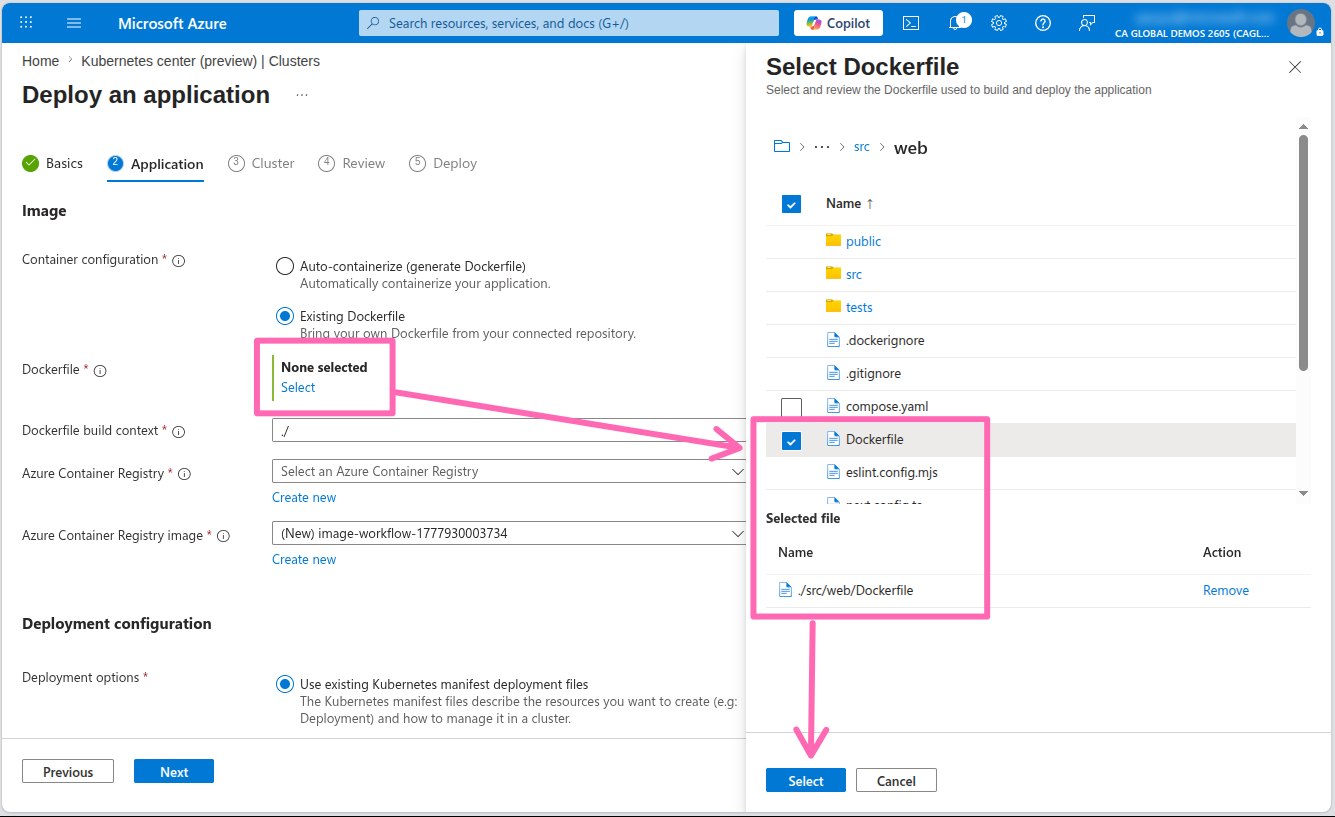Screen dimensions: 1335x817
Task: Click the compose.yaml file name
Action: tap(887, 406)
